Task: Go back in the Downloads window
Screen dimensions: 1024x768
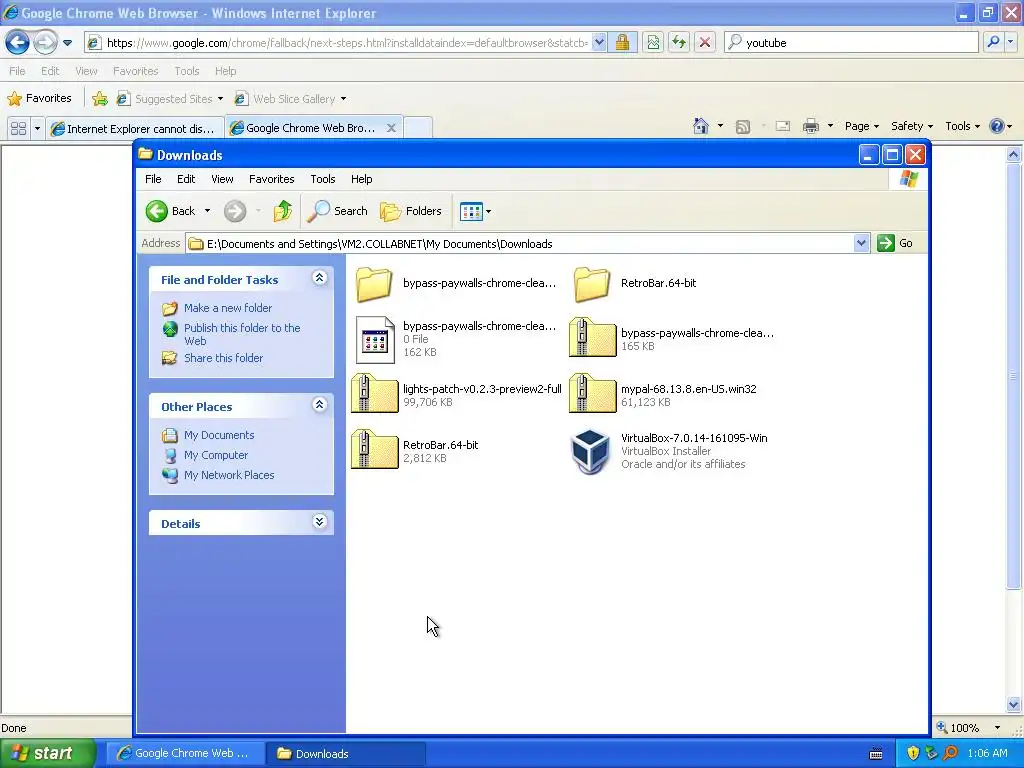Action: 170,211
